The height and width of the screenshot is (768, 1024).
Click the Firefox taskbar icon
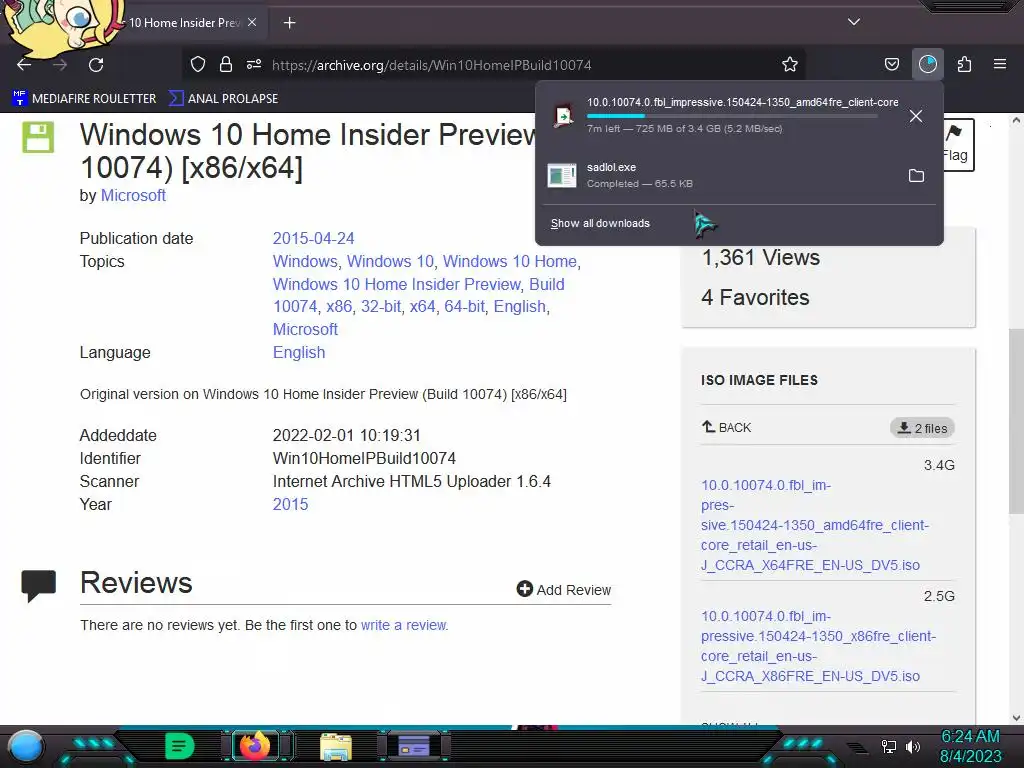point(255,746)
